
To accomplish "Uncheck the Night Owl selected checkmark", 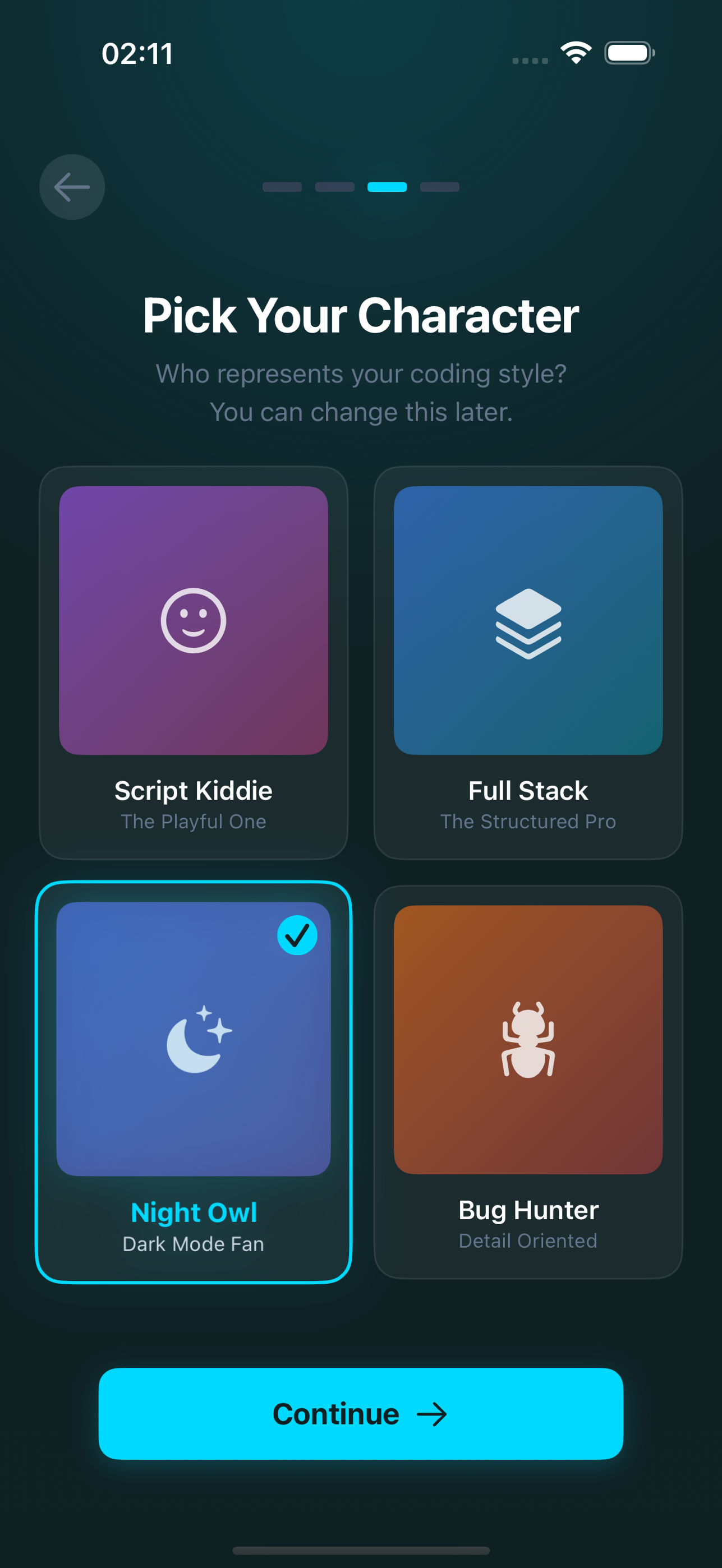I will (x=297, y=935).
